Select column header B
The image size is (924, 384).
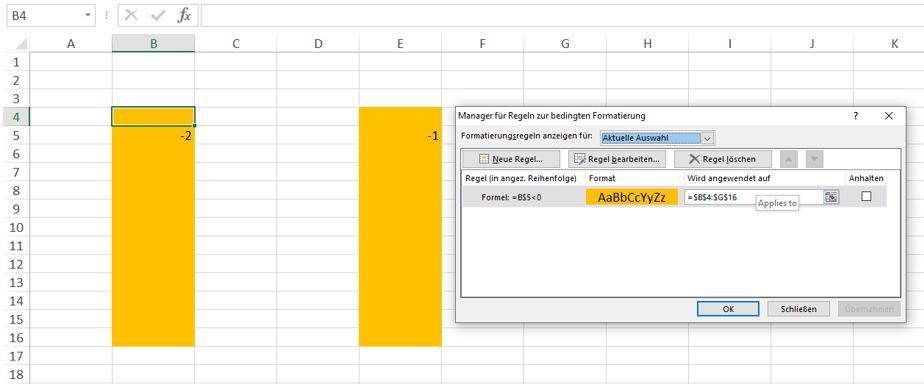(x=153, y=44)
